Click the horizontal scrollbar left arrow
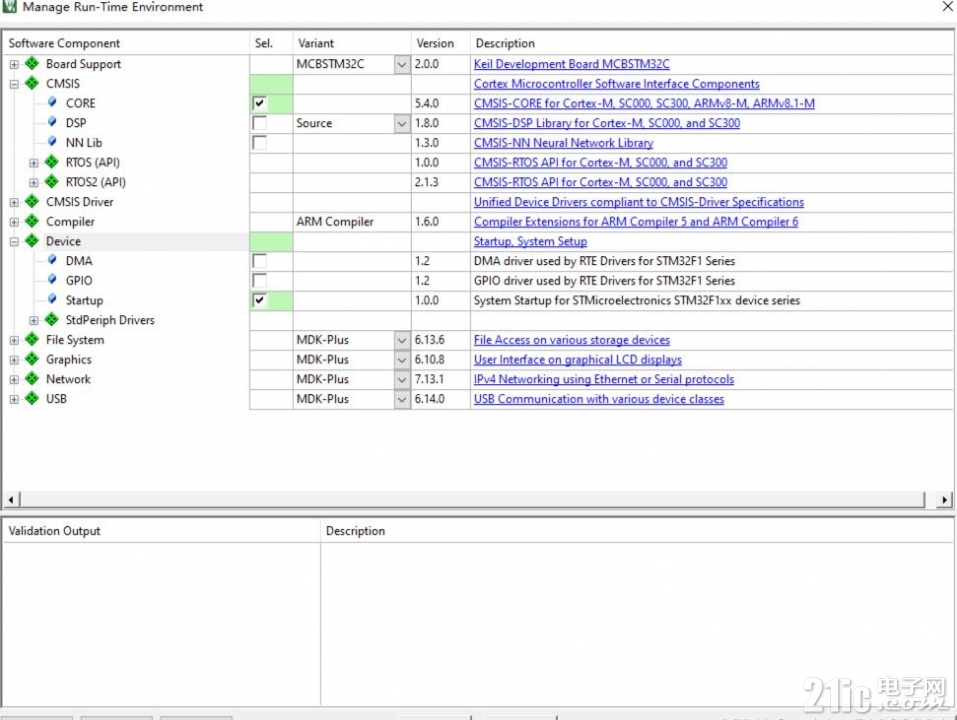This screenshot has width=957, height=720. [x=11, y=500]
